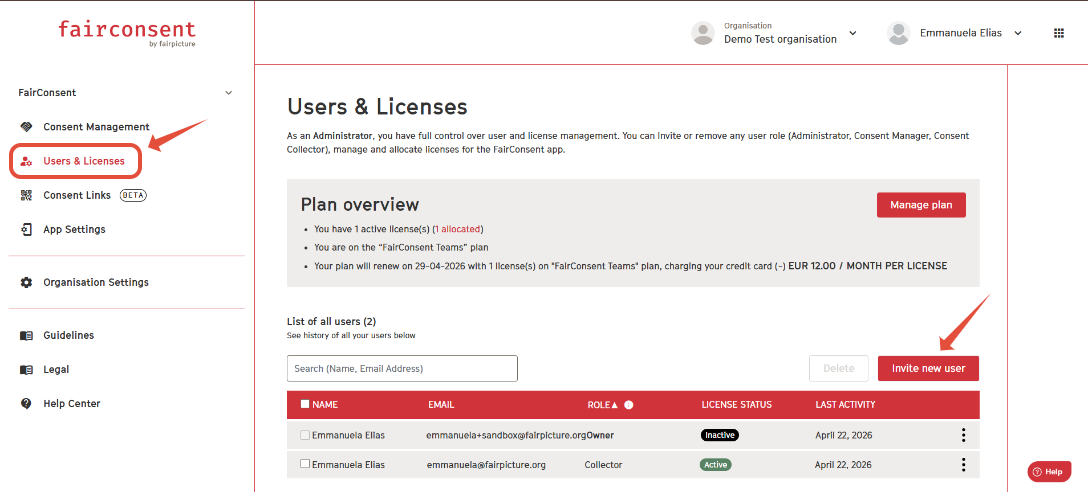The width and height of the screenshot is (1088, 492).
Task: Click the Delete button
Action: coord(838,368)
